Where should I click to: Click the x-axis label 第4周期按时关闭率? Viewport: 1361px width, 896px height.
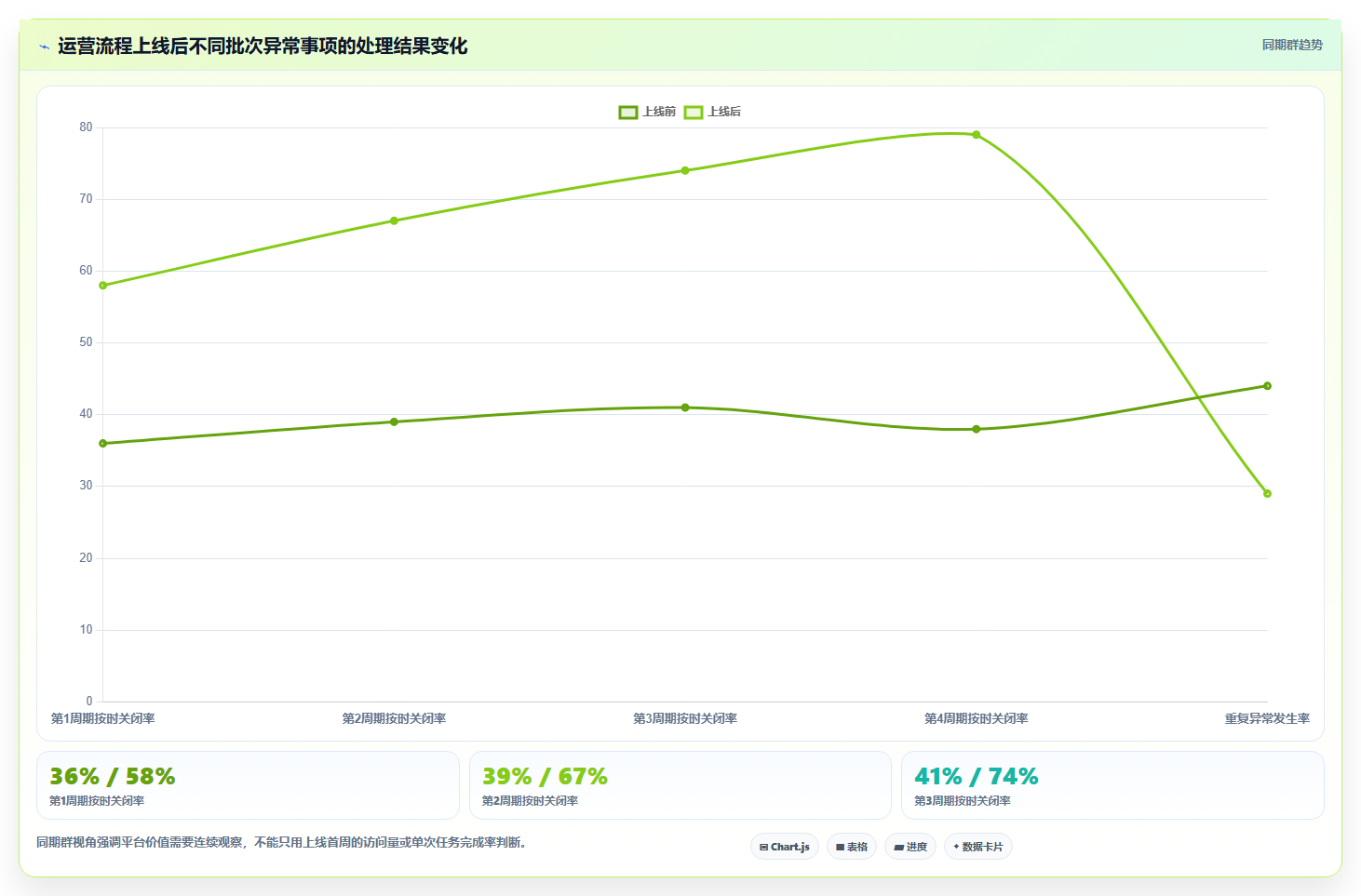[x=977, y=718]
